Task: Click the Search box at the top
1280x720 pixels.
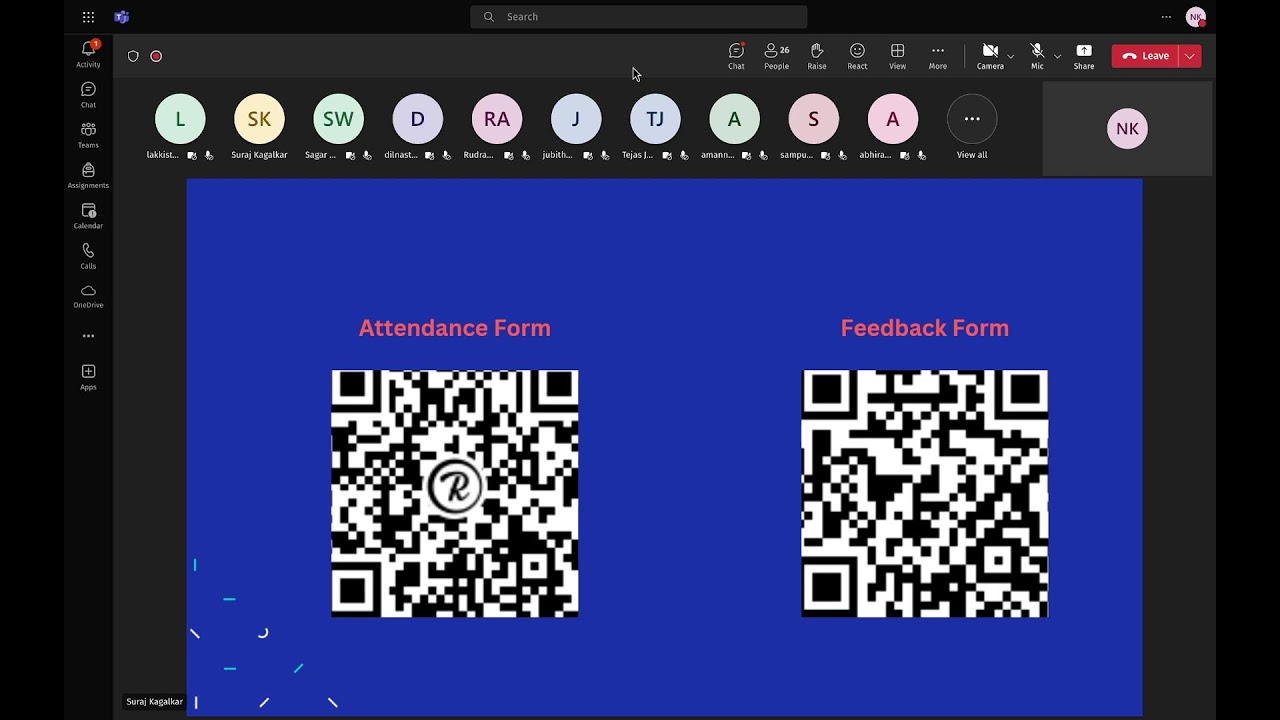Action: pyautogui.click(x=639, y=17)
